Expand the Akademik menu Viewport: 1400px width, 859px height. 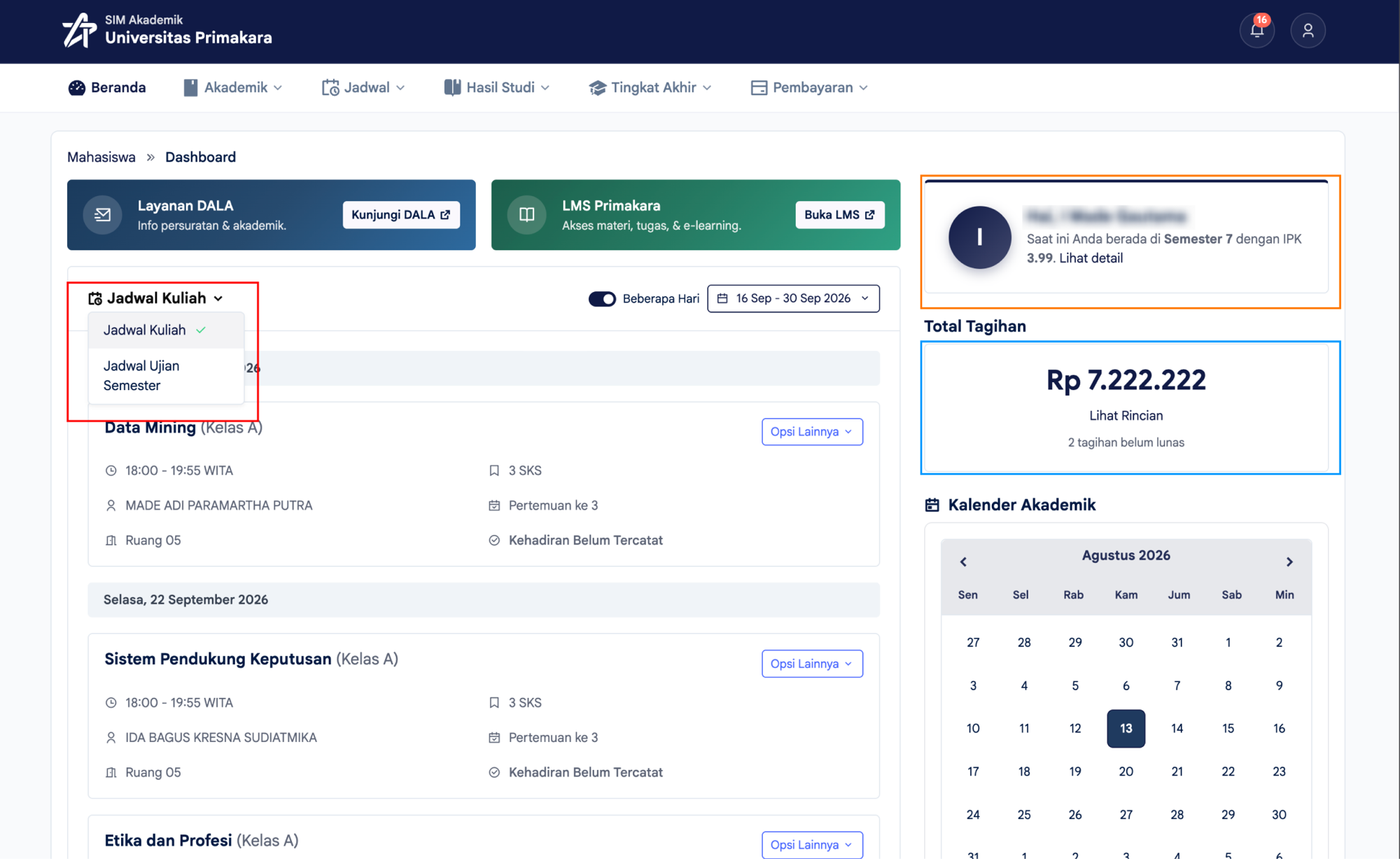233,88
